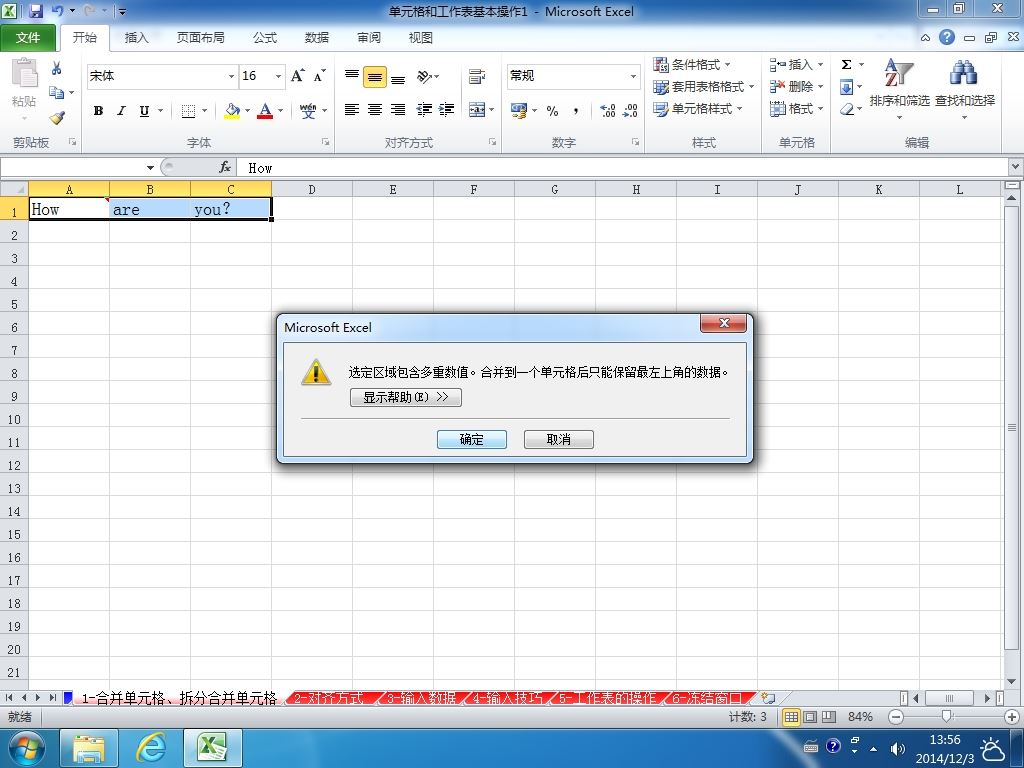The width and height of the screenshot is (1024, 768).
Task: Click the Name Box input field
Action: click(73, 168)
